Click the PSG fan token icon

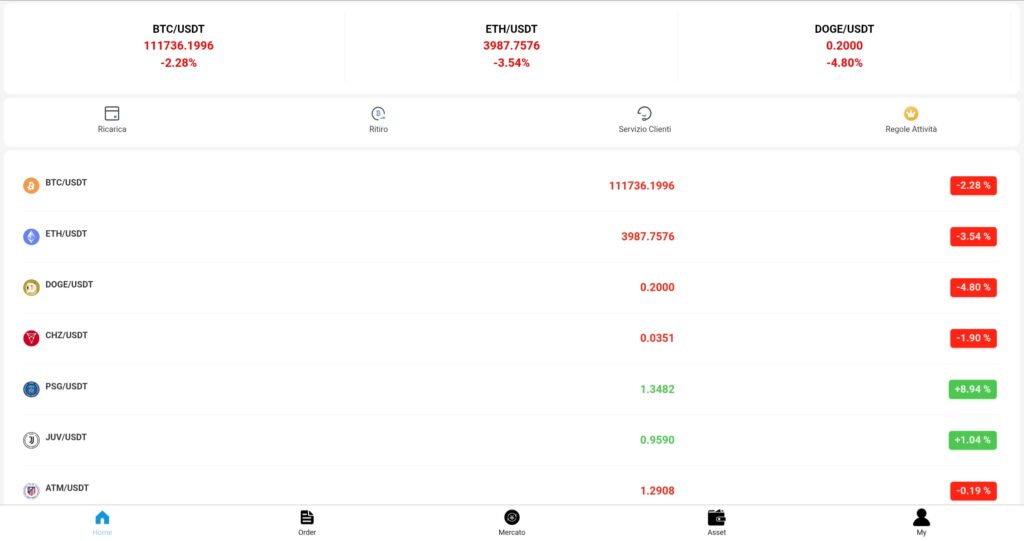pyautogui.click(x=31, y=389)
